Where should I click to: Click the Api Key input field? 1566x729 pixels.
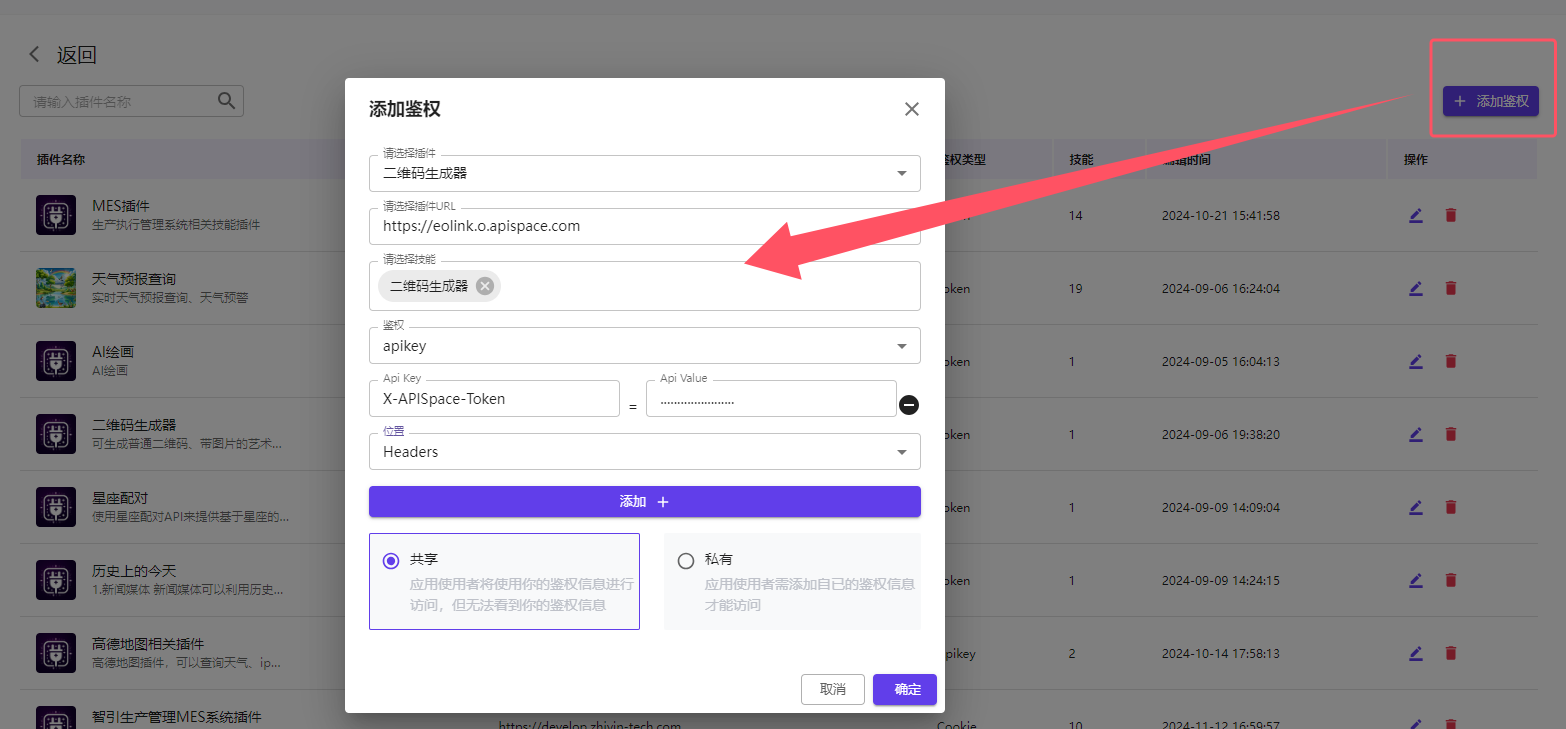click(494, 398)
